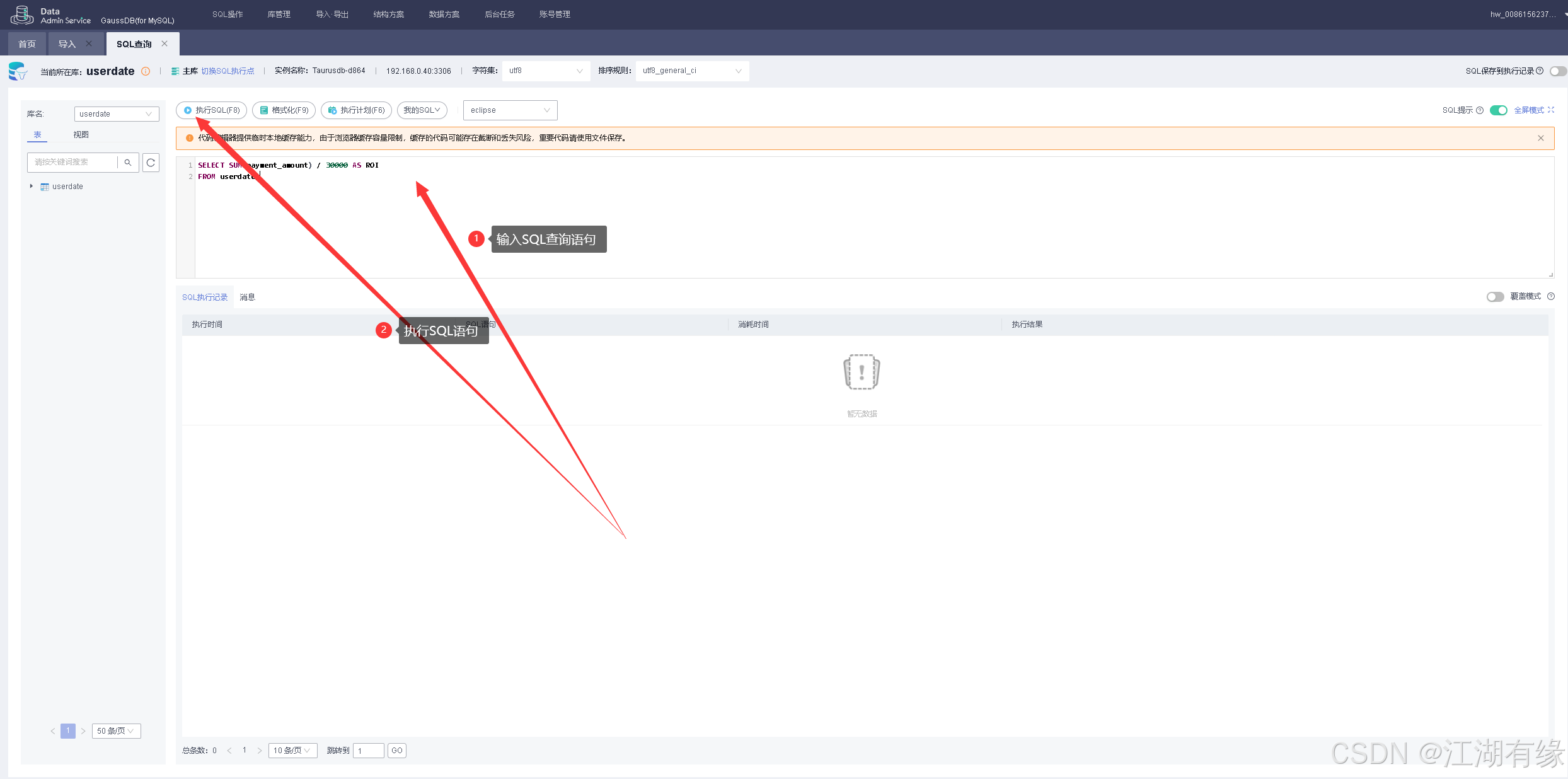
Task: Click the help icon next to 覆盖模式
Action: pos(1551,296)
